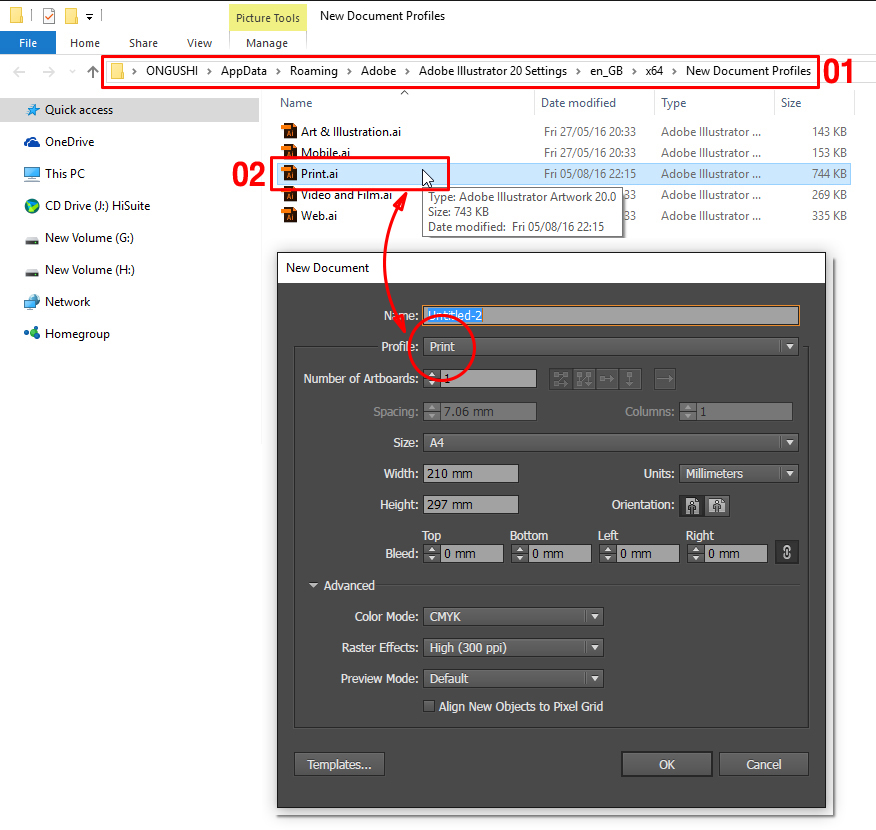This screenshot has width=876, height=830.
Task: Go back with the Explorer back arrow
Action: 19,71
